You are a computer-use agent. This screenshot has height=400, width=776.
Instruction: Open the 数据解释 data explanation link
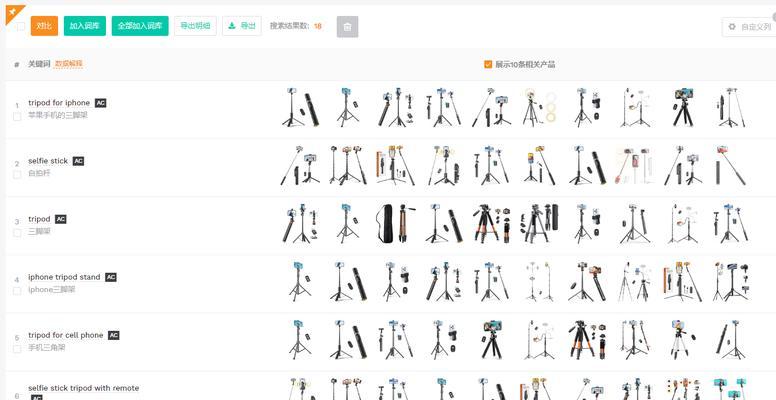pyautogui.click(x=68, y=64)
